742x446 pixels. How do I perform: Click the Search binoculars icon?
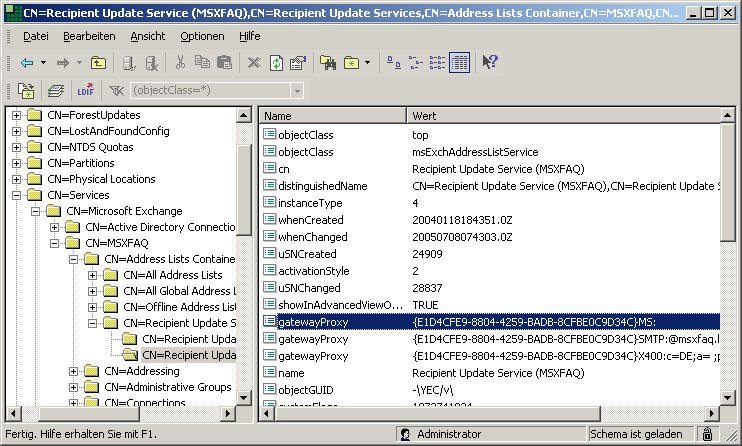coord(328,62)
